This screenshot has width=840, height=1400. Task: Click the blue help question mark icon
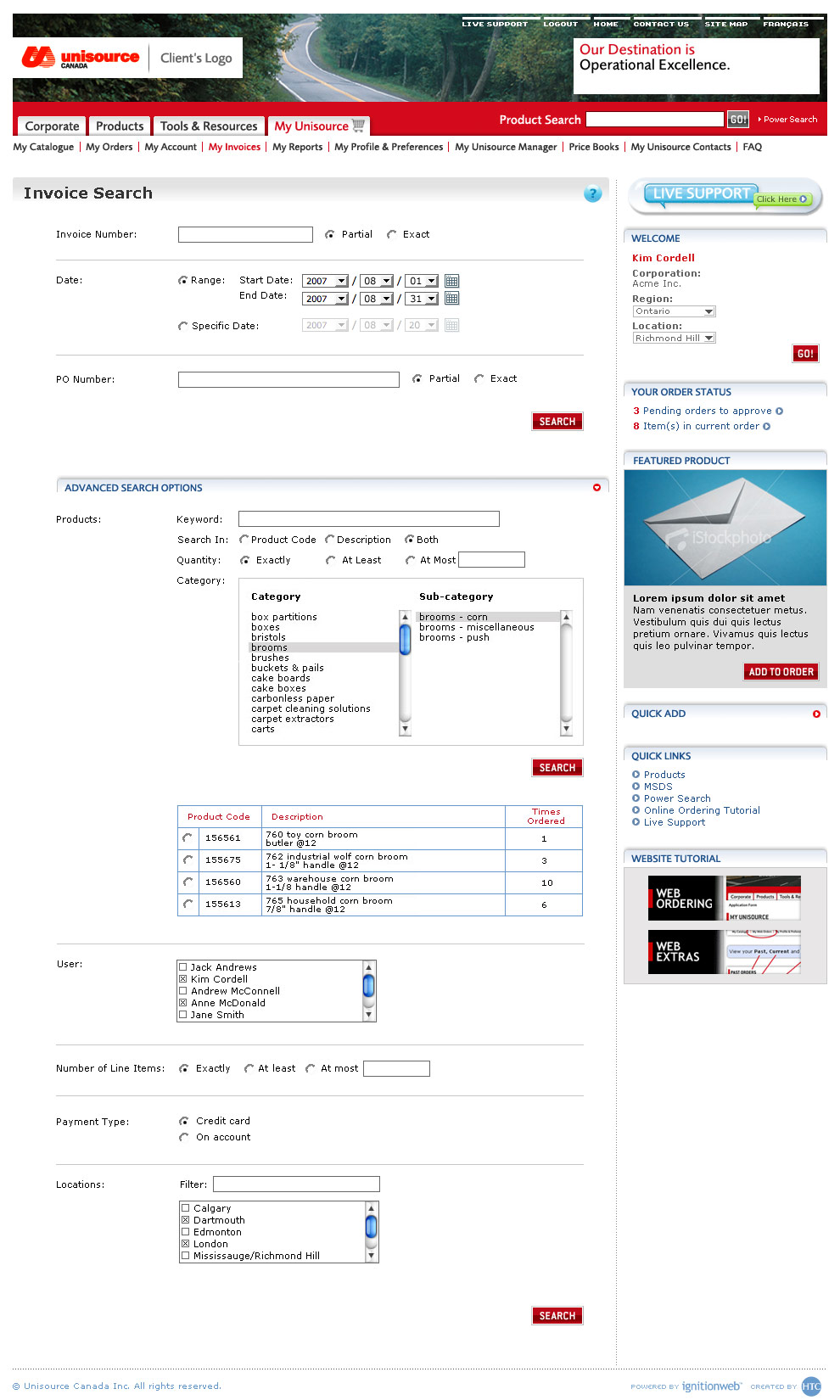coord(592,194)
